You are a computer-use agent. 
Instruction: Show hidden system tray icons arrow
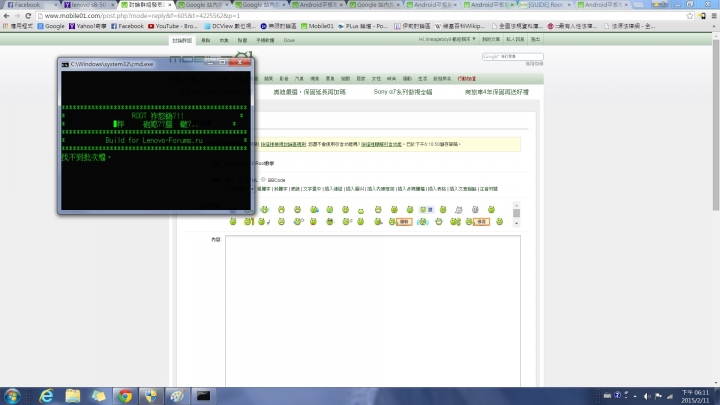click(x=635, y=396)
